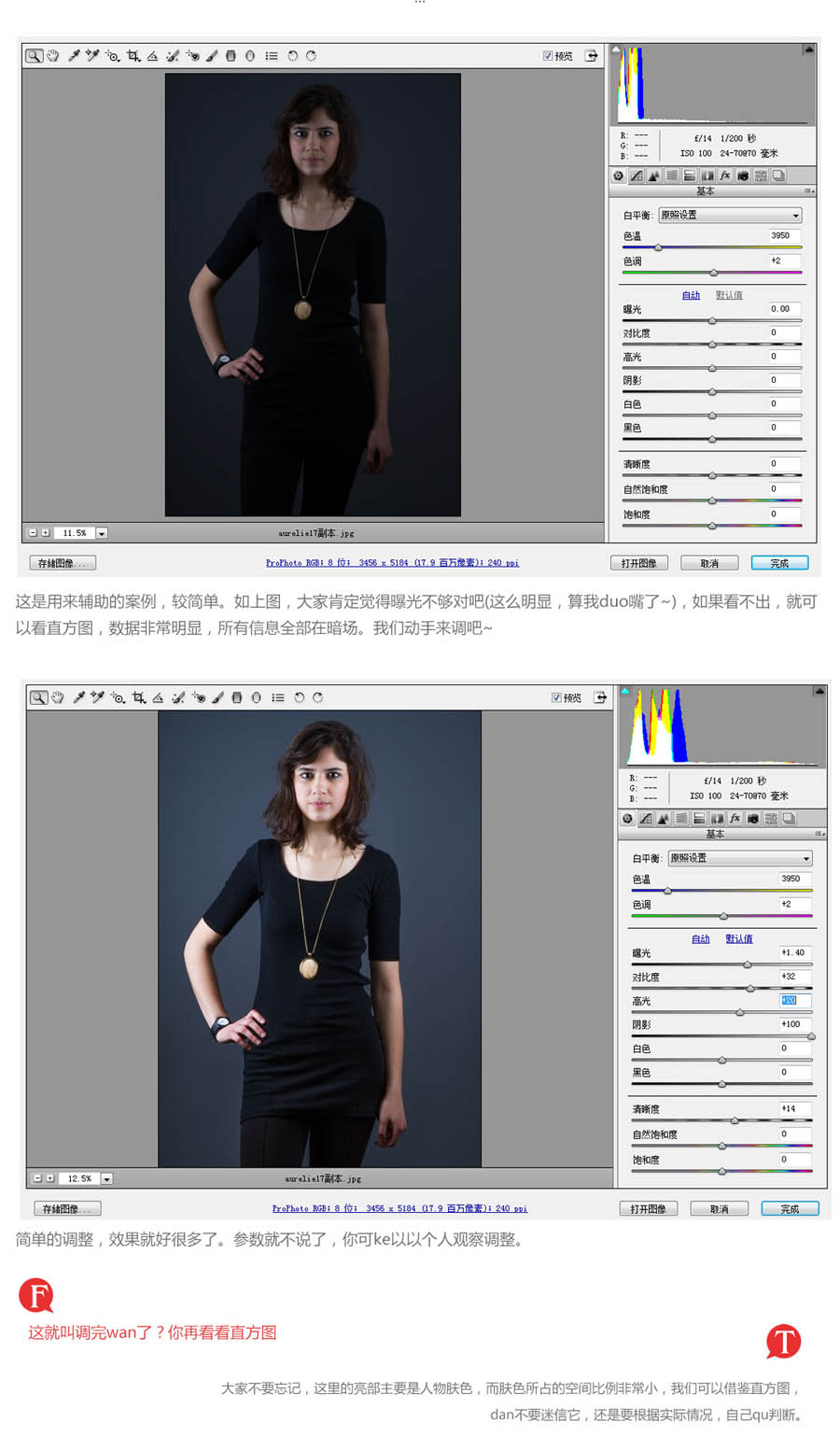Zoom in with plus button in lower window
The height and width of the screenshot is (1436, 840).
(x=50, y=1178)
